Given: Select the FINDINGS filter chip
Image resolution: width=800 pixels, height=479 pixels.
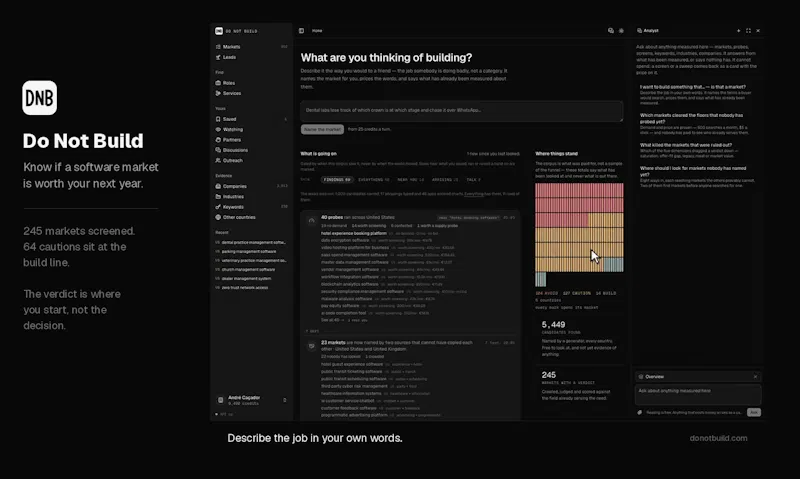Looking at the screenshot, I should [337, 180].
